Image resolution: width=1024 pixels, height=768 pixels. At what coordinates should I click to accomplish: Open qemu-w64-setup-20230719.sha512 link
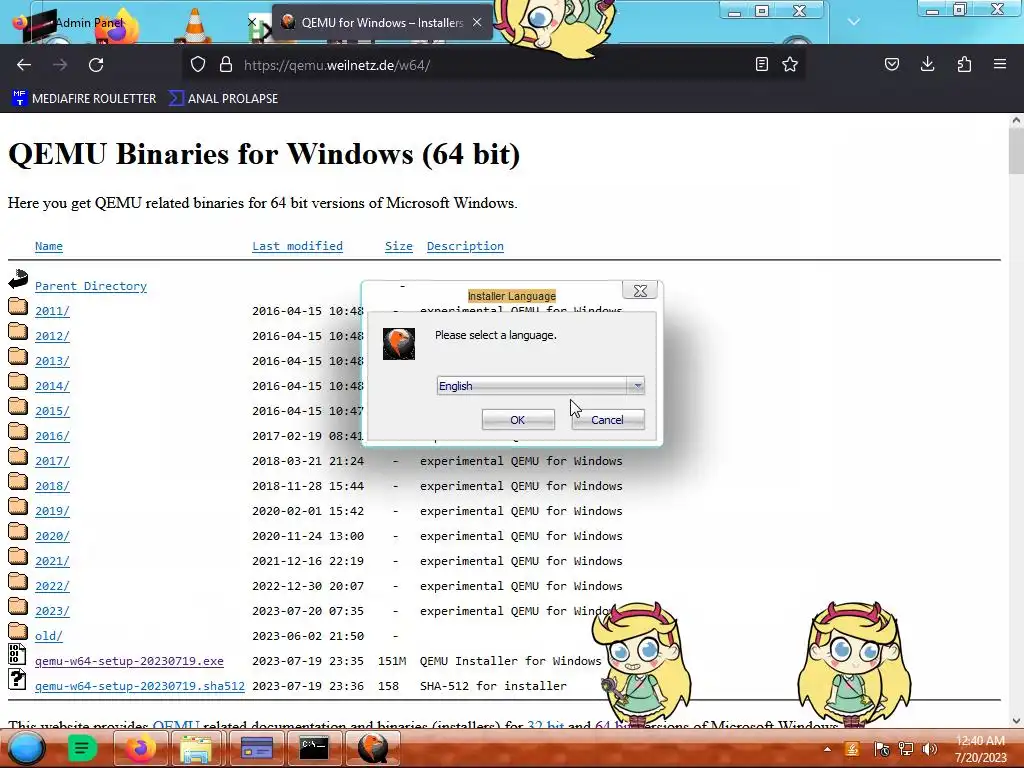[x=140, y=686]
